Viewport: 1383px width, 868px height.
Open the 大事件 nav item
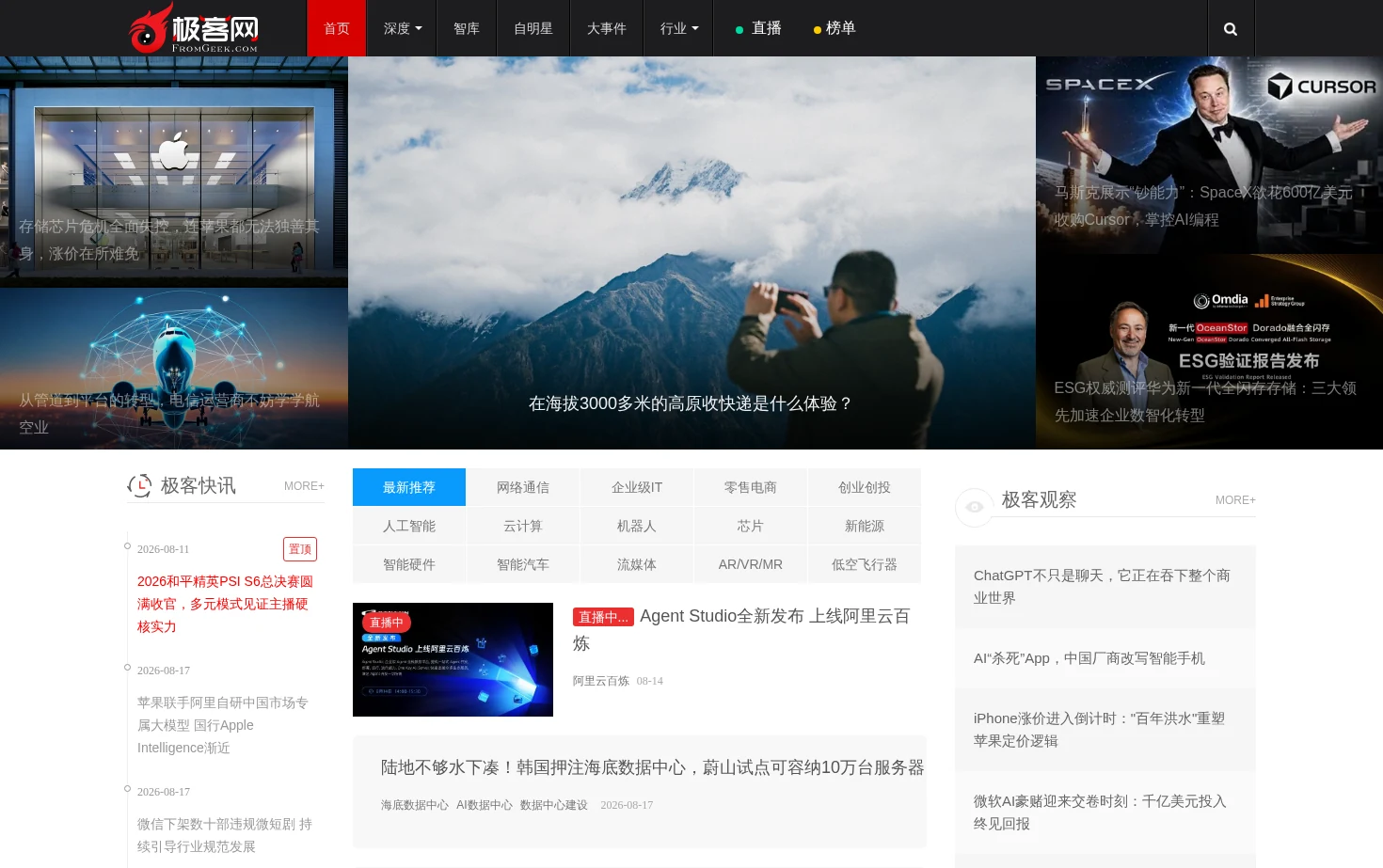607,28
